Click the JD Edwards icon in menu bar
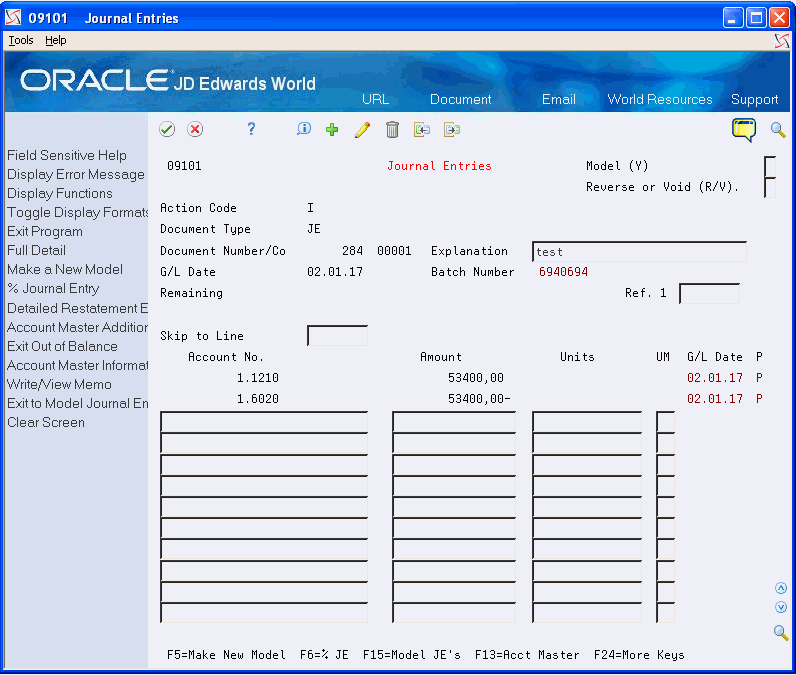796x675 pixels. click(x=782, y=41)
